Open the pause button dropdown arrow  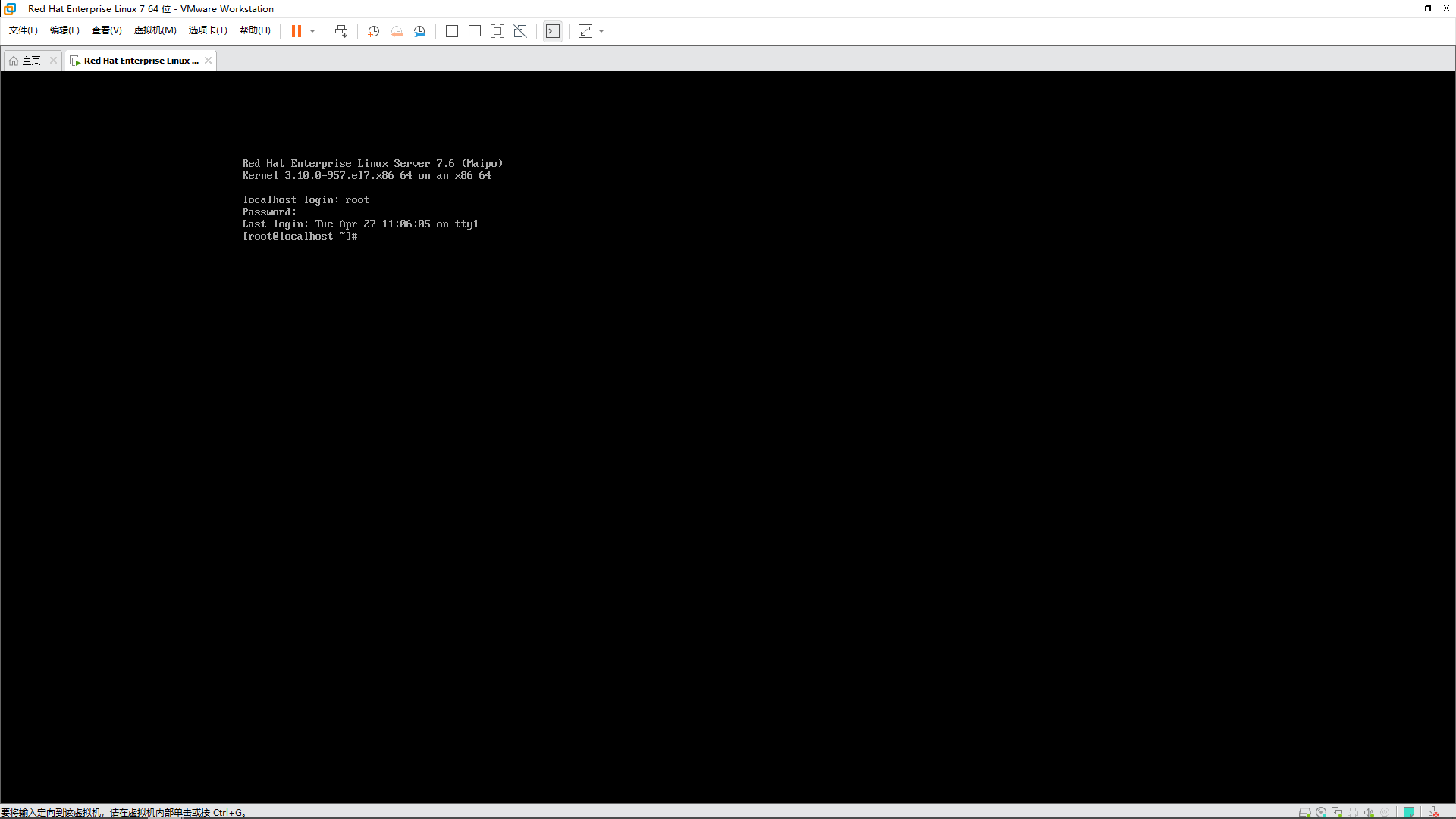coord(312,31)
